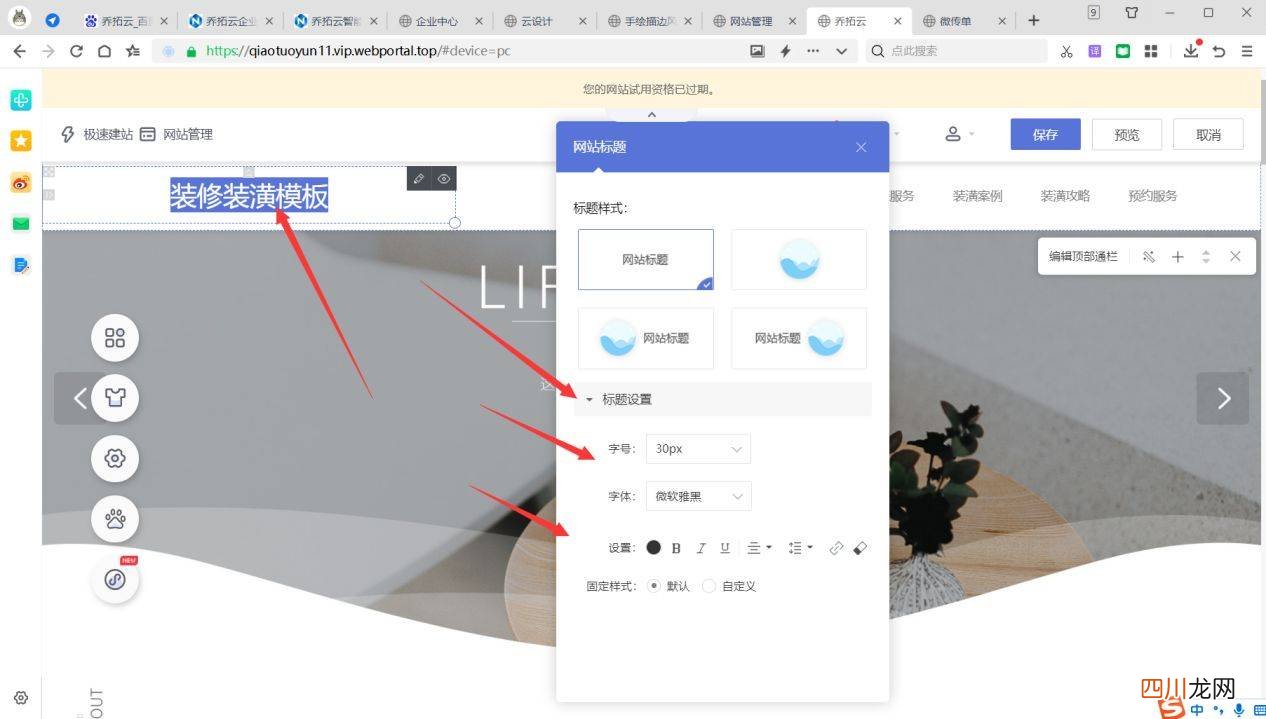Screen dimensions: 1266x719
Task: Open the text alignment dropdown
Action: click(x=759, y=548)
